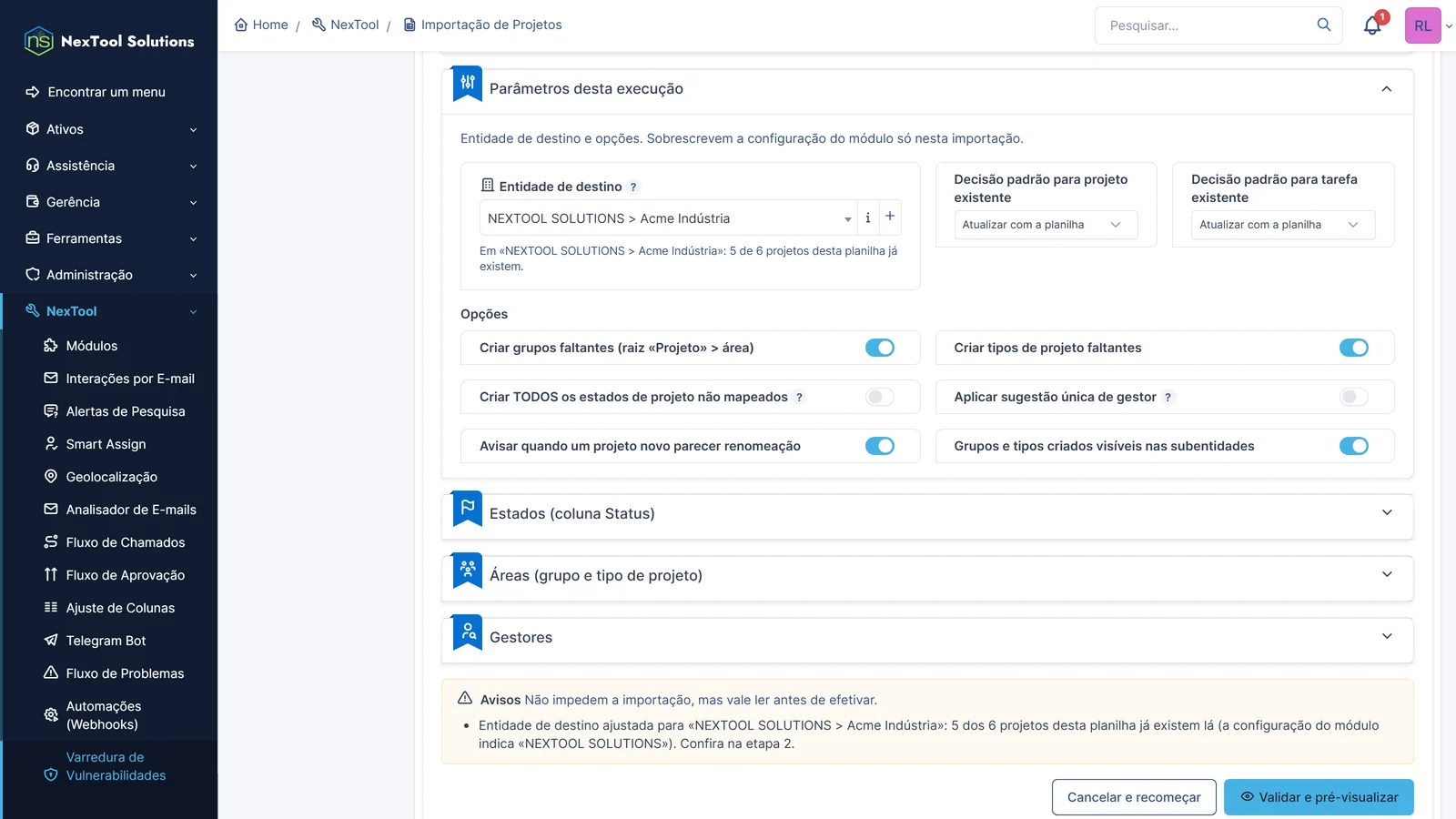Click help icon beside Entidade de destino label

633,187
